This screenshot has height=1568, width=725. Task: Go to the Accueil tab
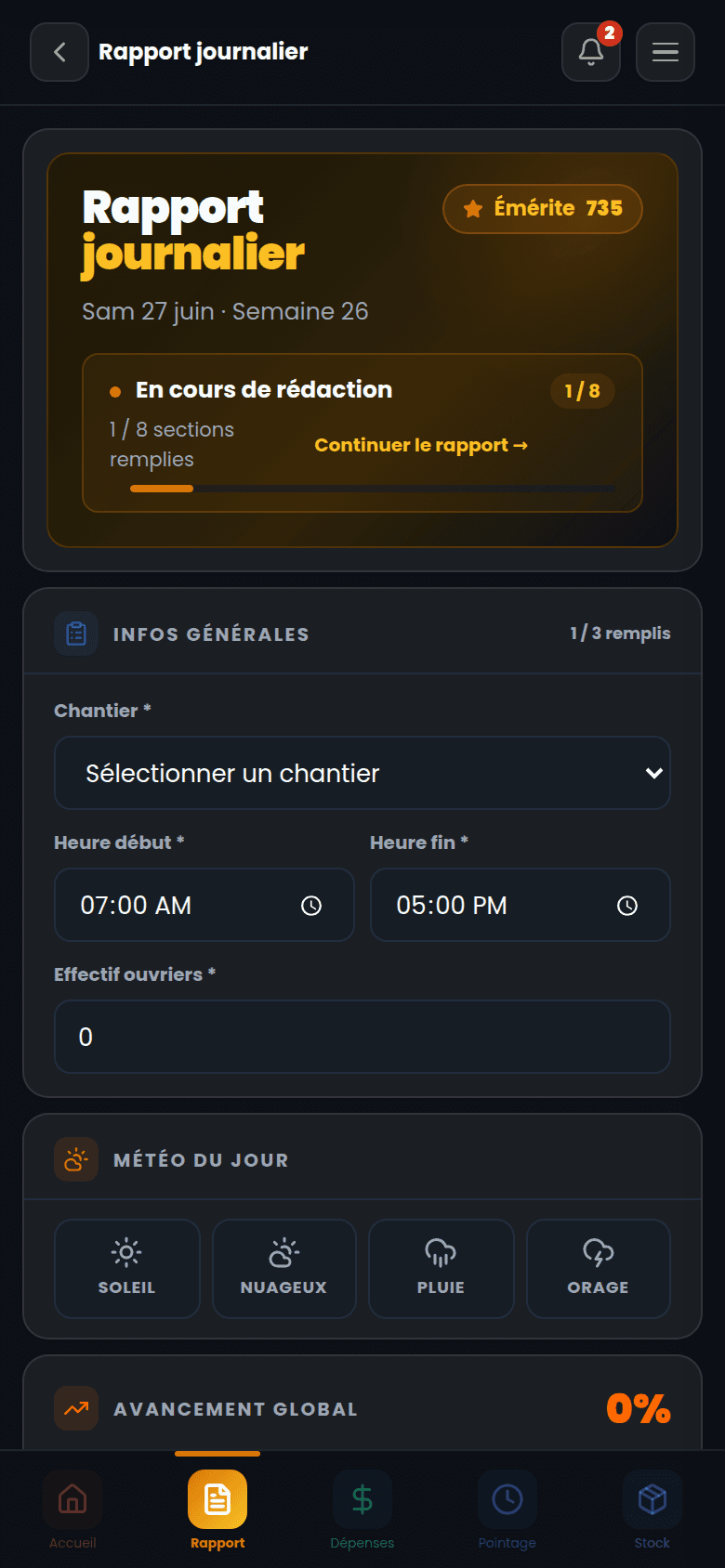point(72,1509)
